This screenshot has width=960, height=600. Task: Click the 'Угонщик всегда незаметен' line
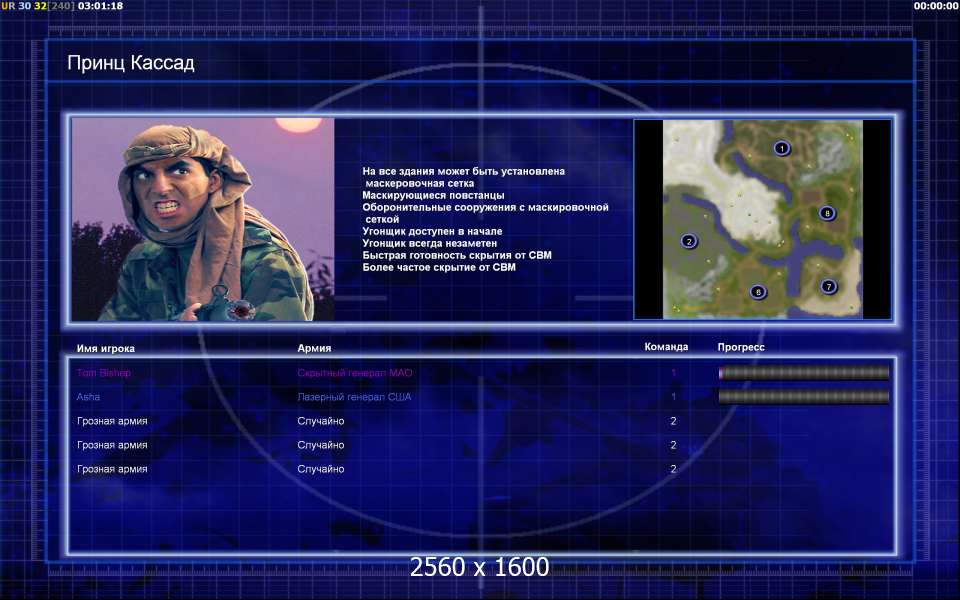tap(430, 243)
